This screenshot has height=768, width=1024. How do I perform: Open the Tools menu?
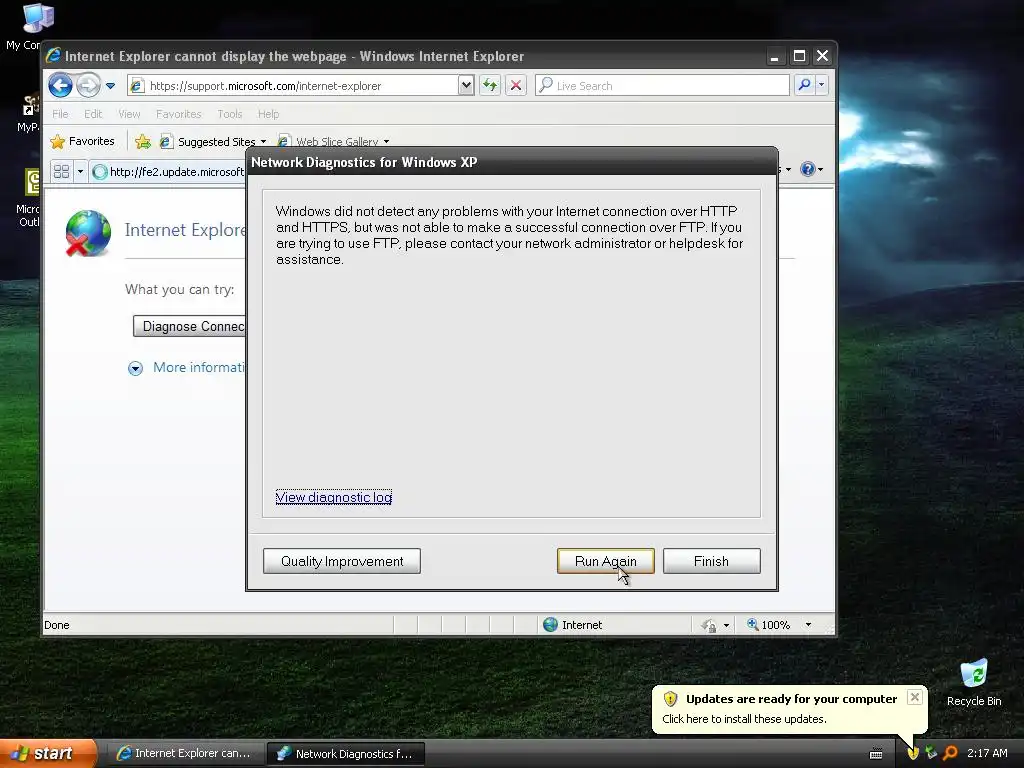click(x=230, y=114)
